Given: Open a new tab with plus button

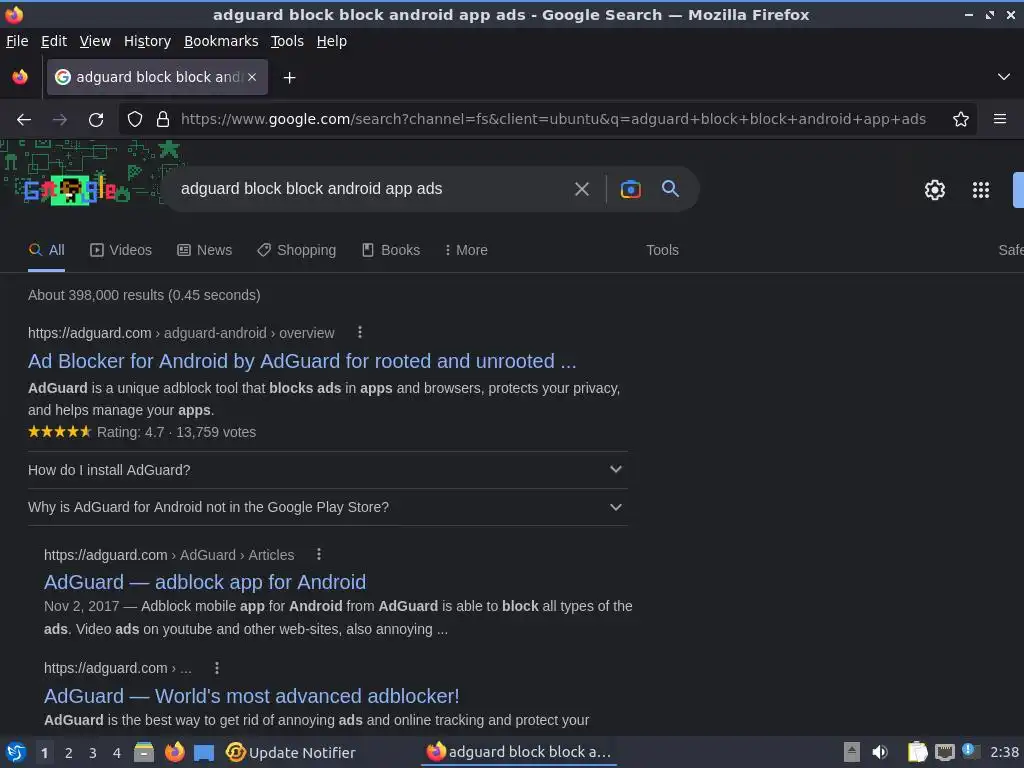Looking at the screenshot, I should click(289, 78).
